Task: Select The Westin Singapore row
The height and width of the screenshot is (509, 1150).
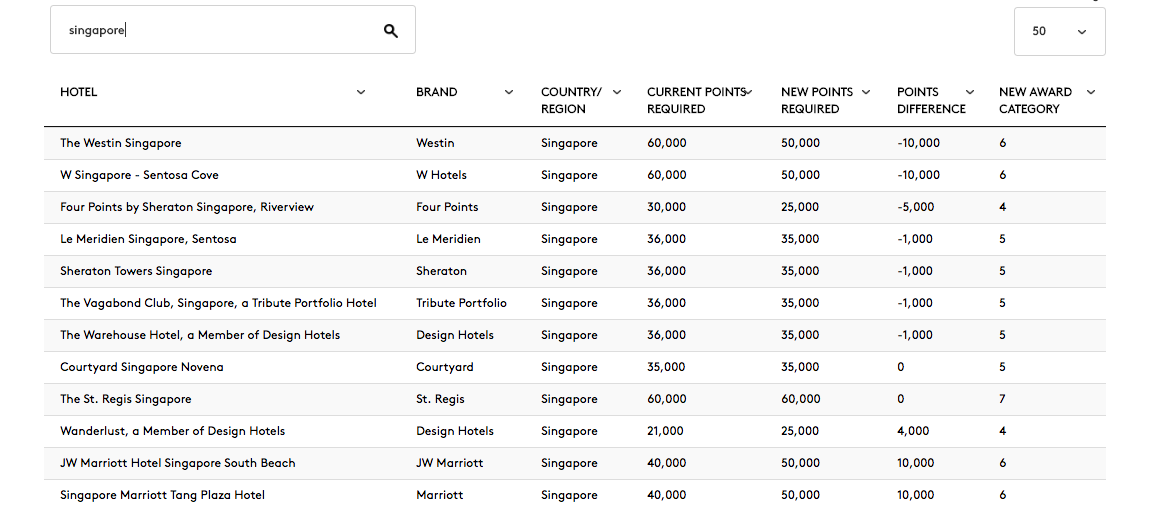Action: [575, 143]
